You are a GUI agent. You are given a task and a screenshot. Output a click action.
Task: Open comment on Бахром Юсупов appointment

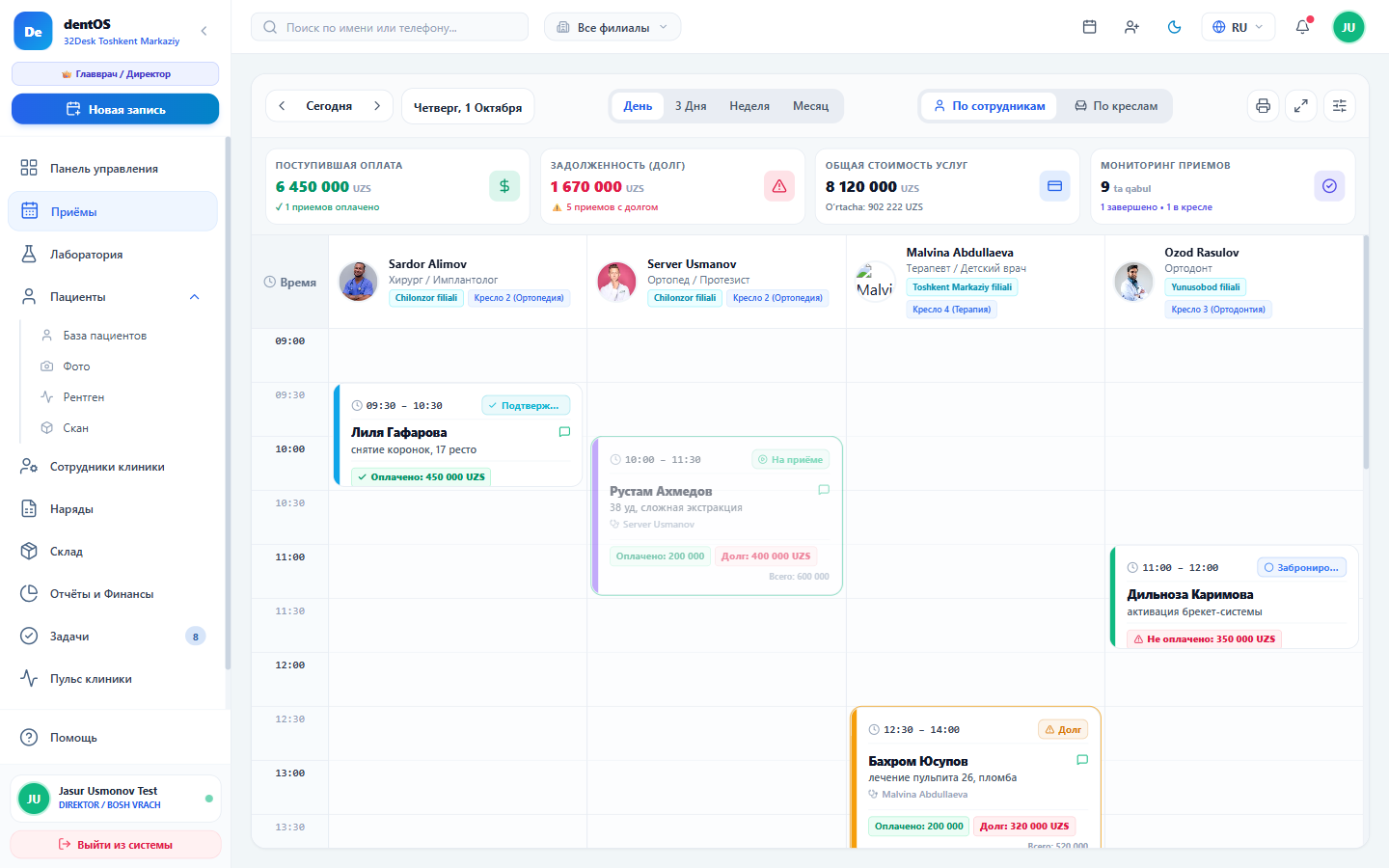click(1082, 760)
